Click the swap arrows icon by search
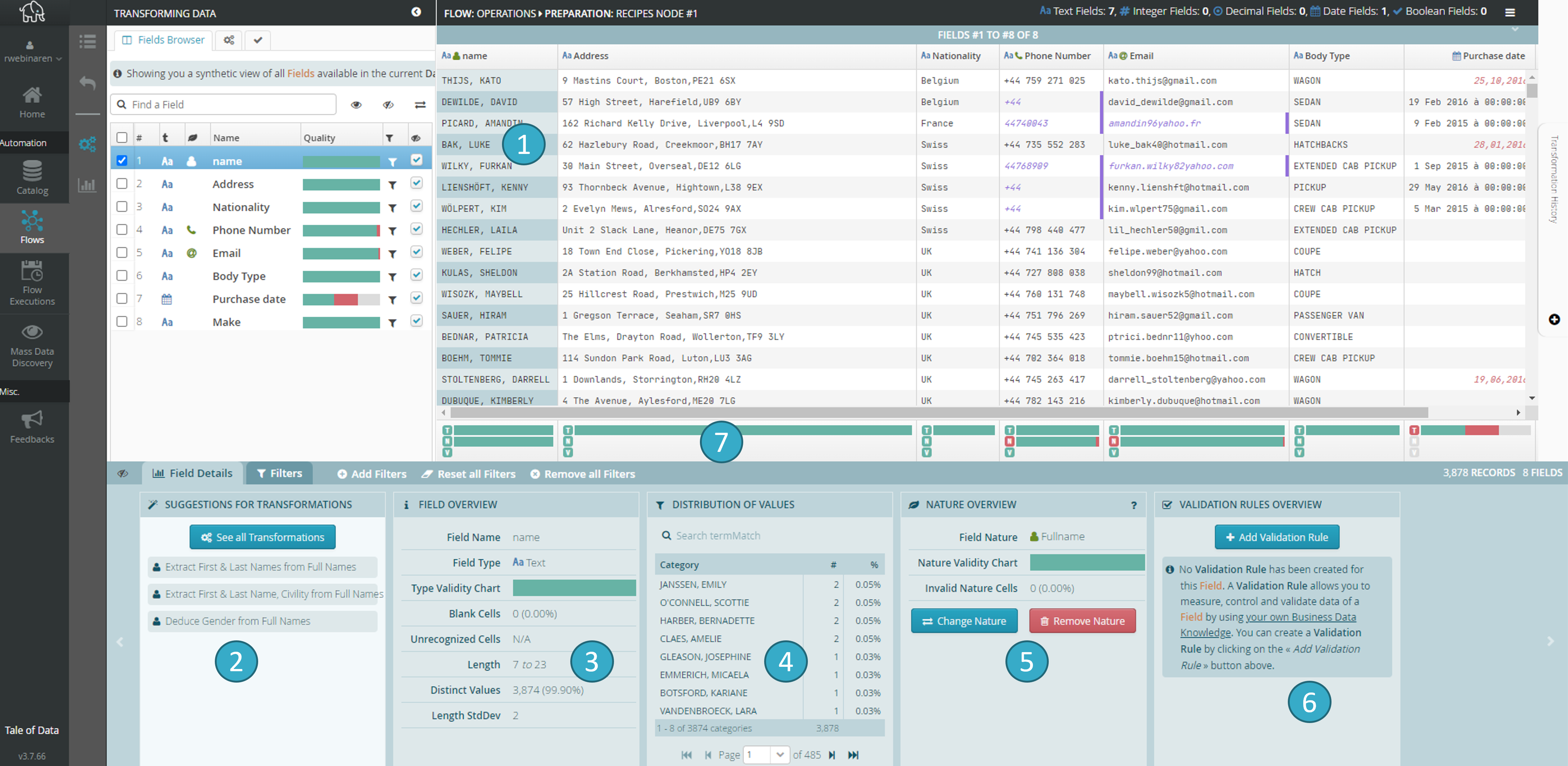1568x766 pixels. click(420, 105)
